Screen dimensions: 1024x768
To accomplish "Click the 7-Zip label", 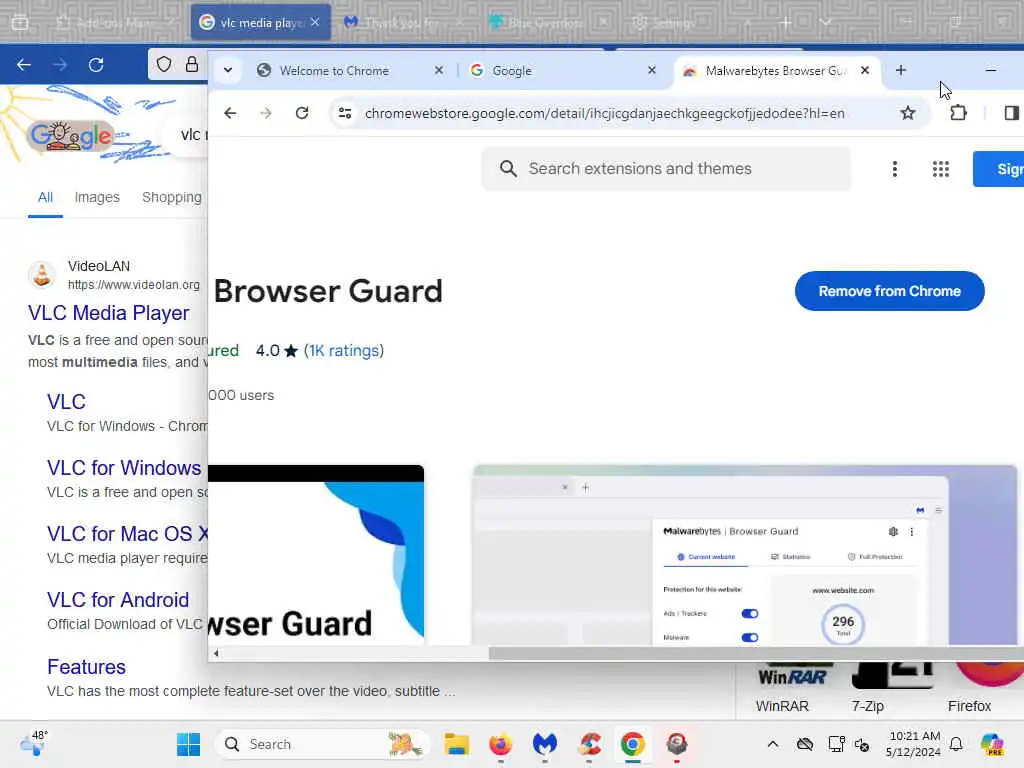I will pos(867,706).
